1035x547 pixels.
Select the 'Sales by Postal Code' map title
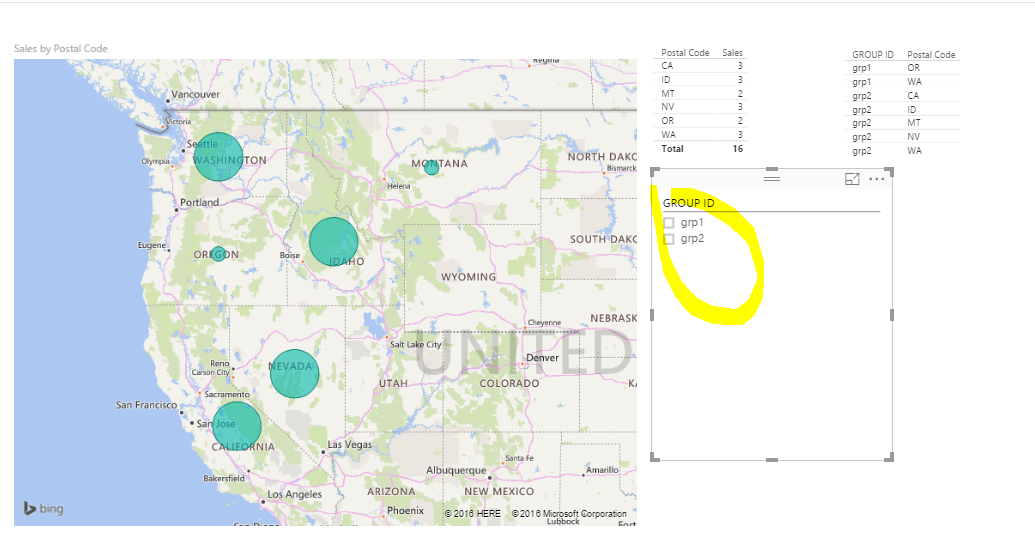click(x=61, y=48)
